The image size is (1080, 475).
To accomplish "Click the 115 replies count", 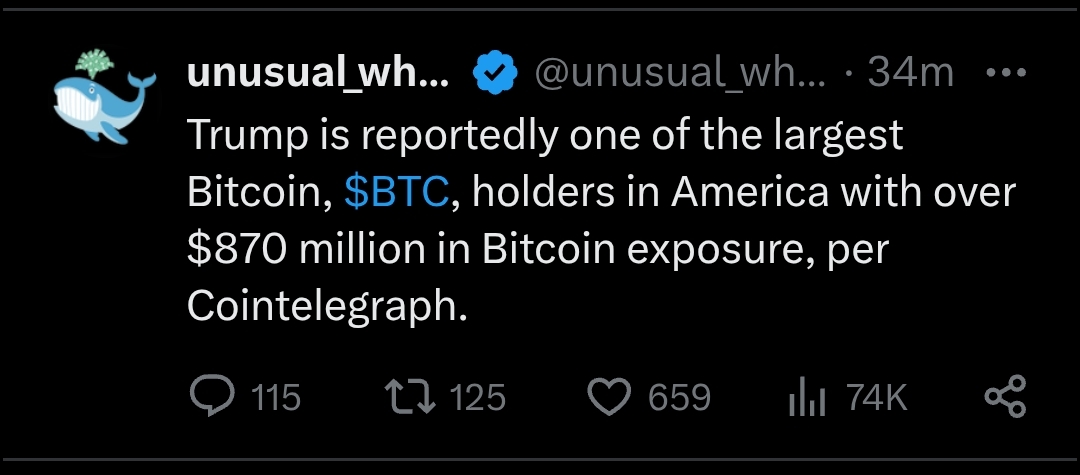I will tap(275, 398).
